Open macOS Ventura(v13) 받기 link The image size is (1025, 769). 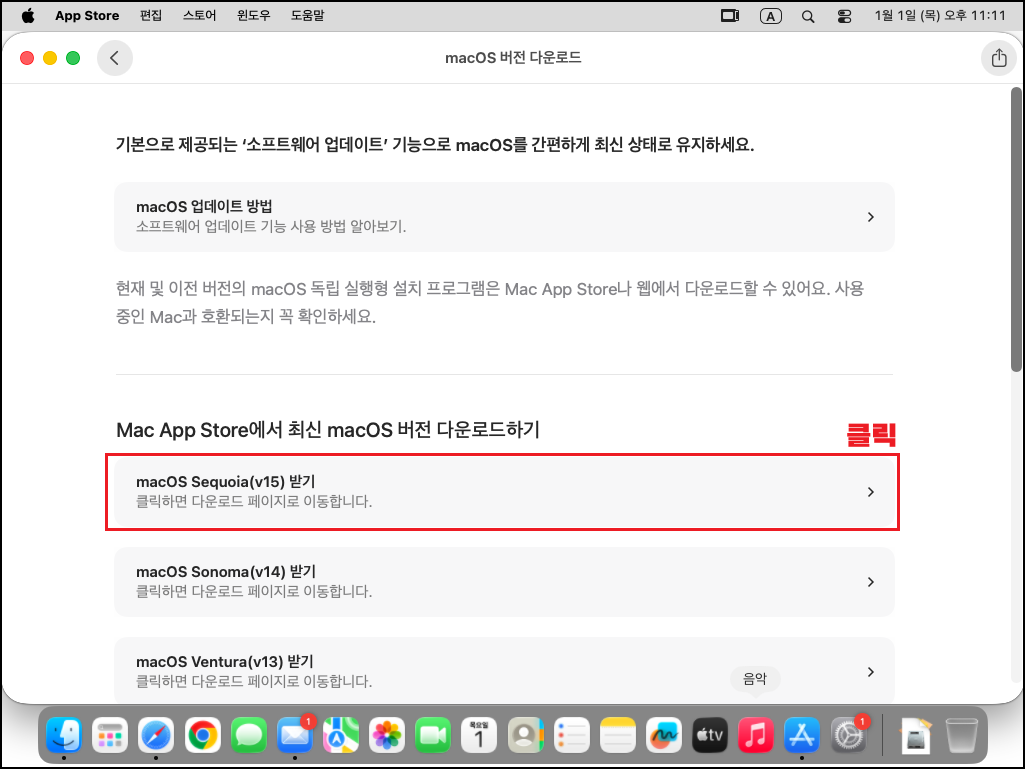[x=504, y=671]
